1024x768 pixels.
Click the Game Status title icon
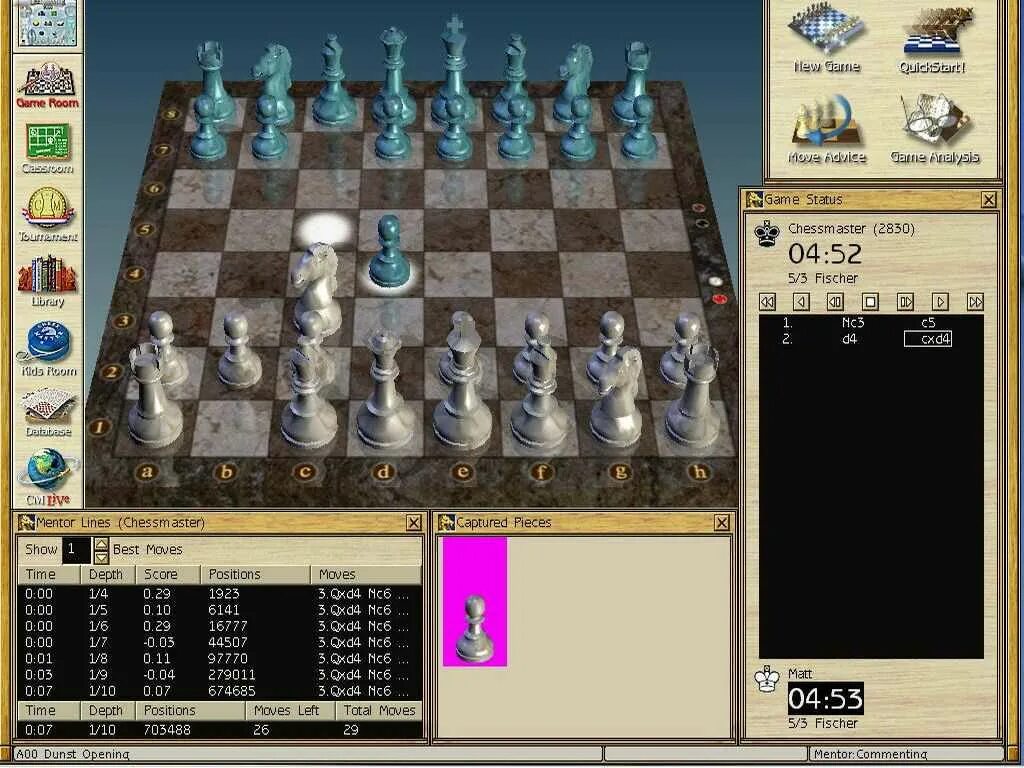754,199
